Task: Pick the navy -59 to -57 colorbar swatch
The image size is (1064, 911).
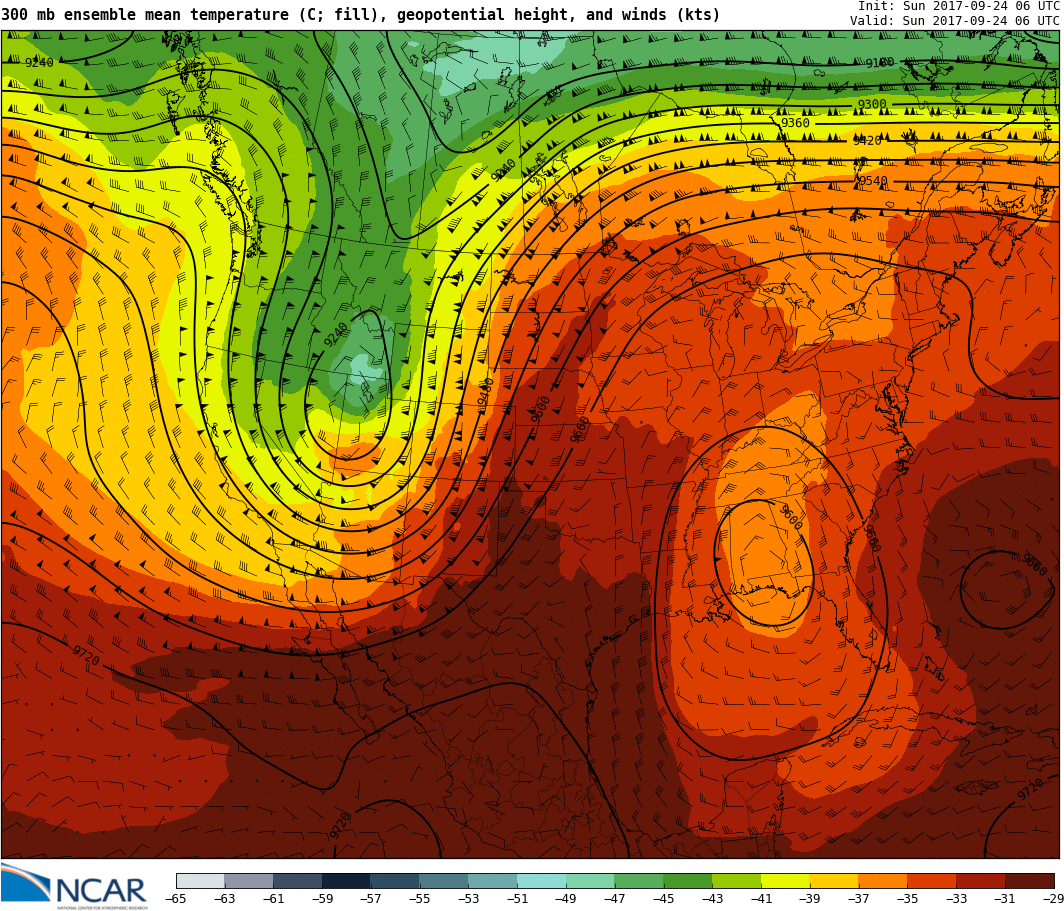Action: (347, 880)
